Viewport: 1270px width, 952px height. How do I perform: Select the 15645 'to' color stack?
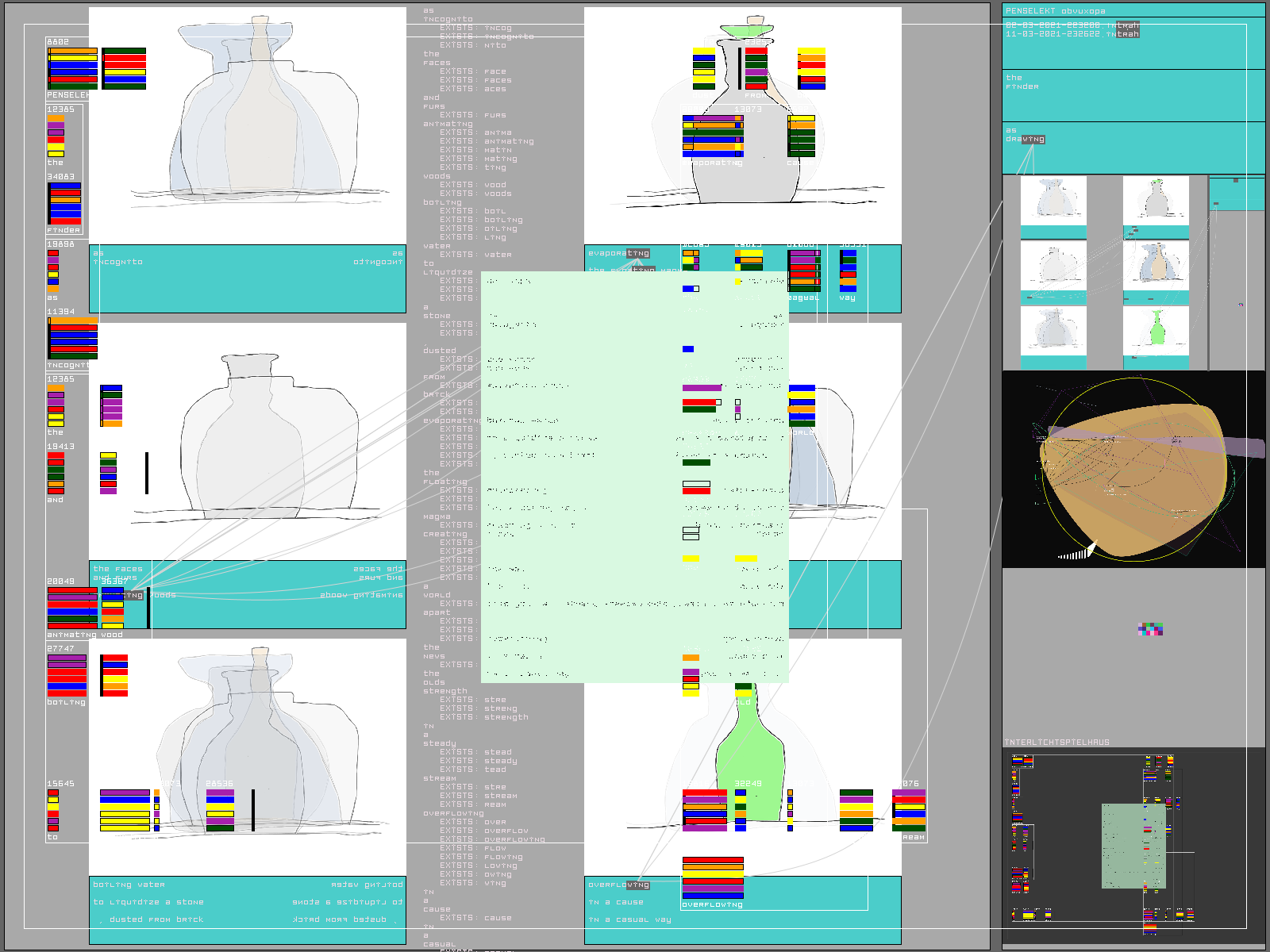[53, 810]
